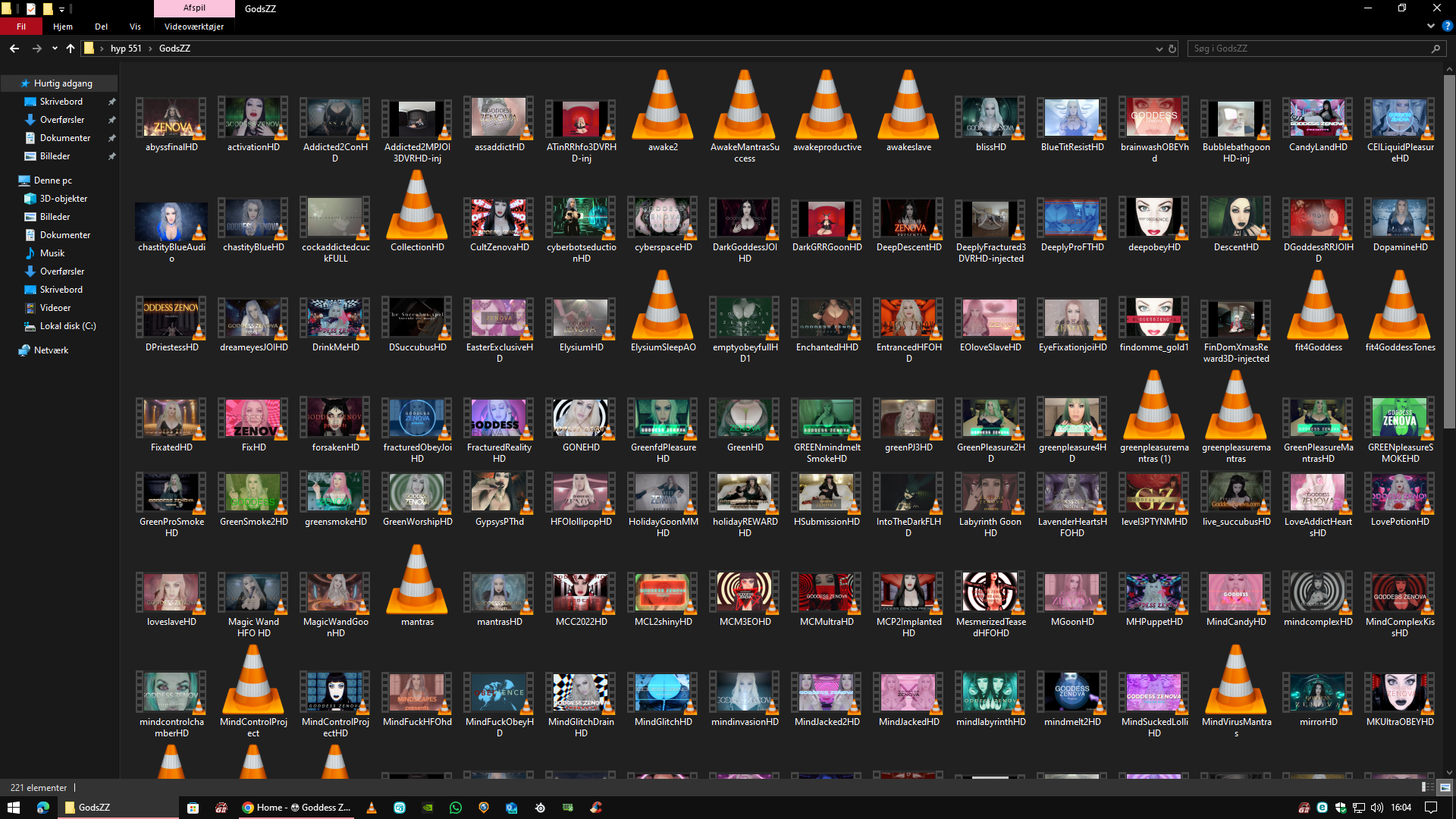Open WhatsApp from the taskbar
Screen dimensions: 1456x819
(x=456, y=808)
